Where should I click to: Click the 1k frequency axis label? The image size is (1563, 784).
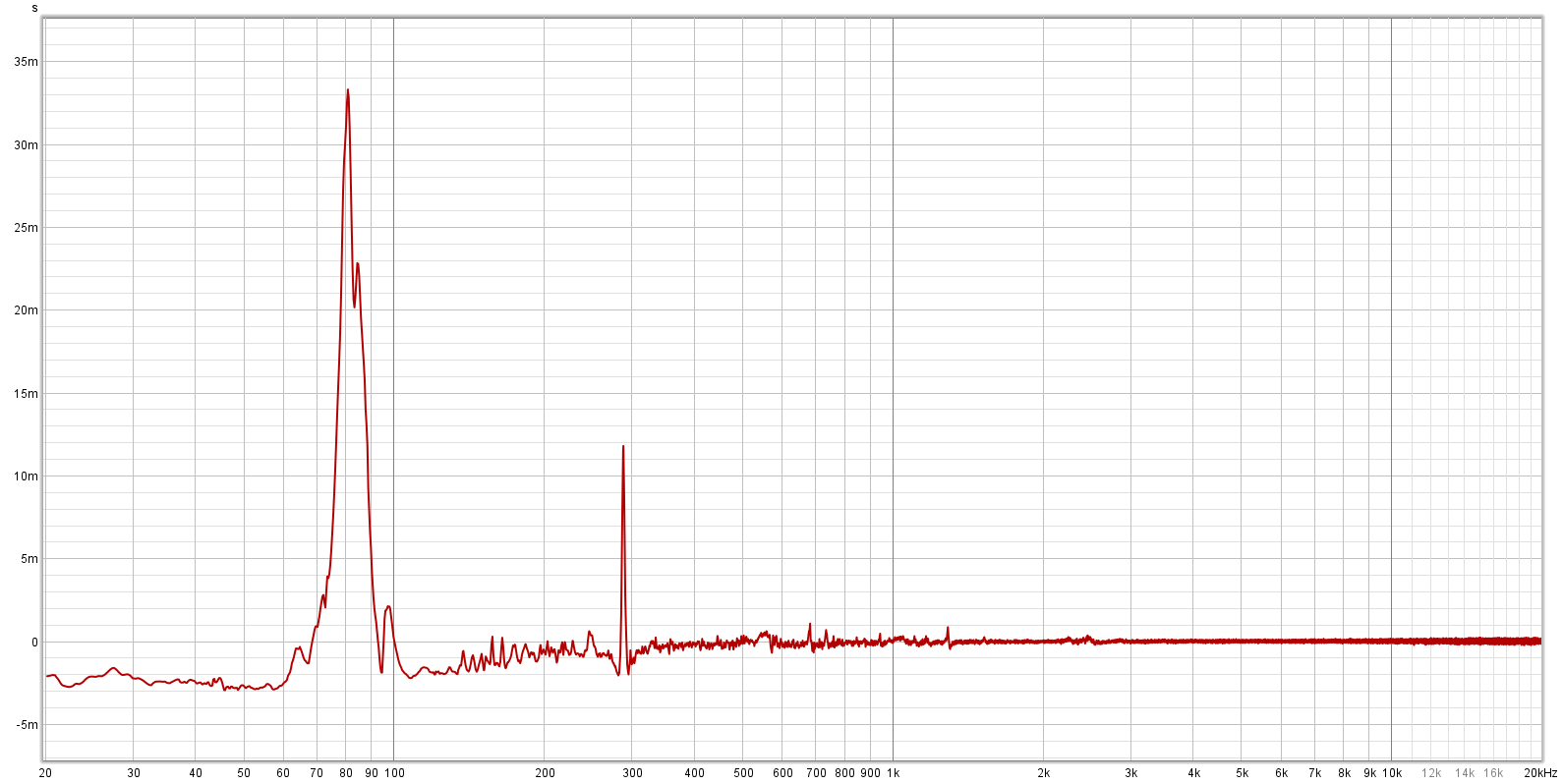click(x=893, y=773)
